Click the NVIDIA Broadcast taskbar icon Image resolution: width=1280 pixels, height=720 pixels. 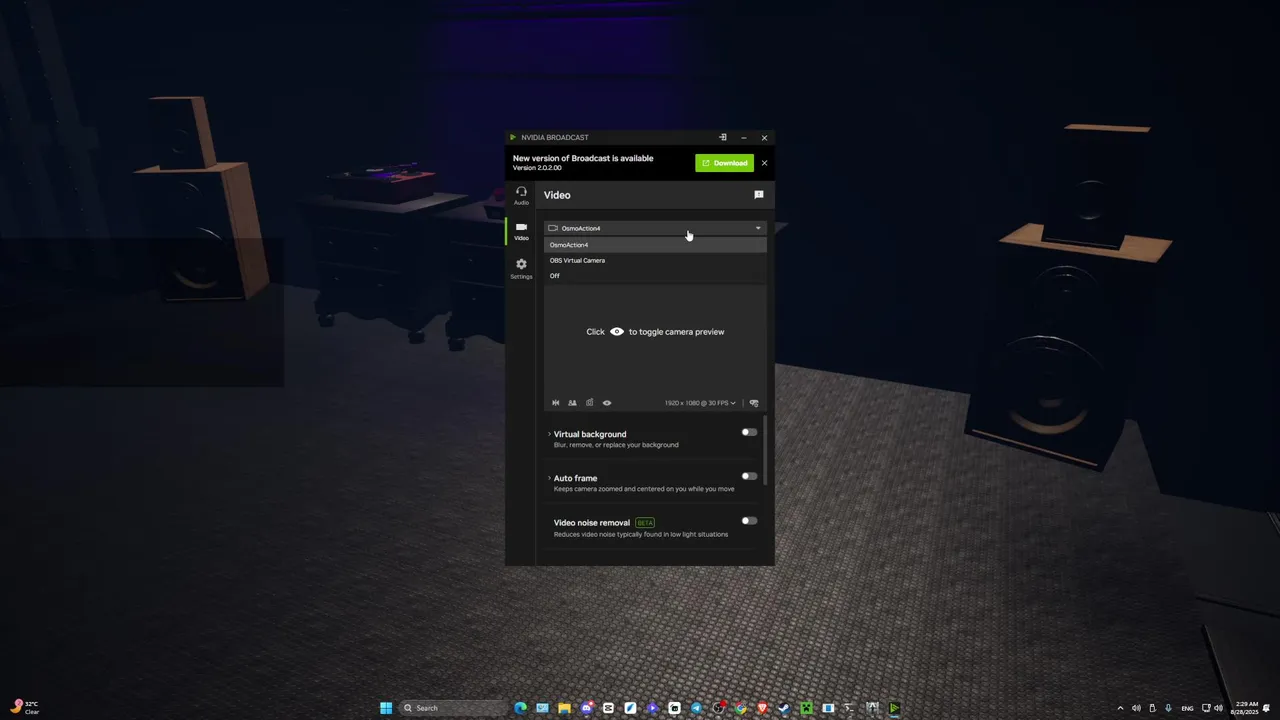(x=894, y=708)
